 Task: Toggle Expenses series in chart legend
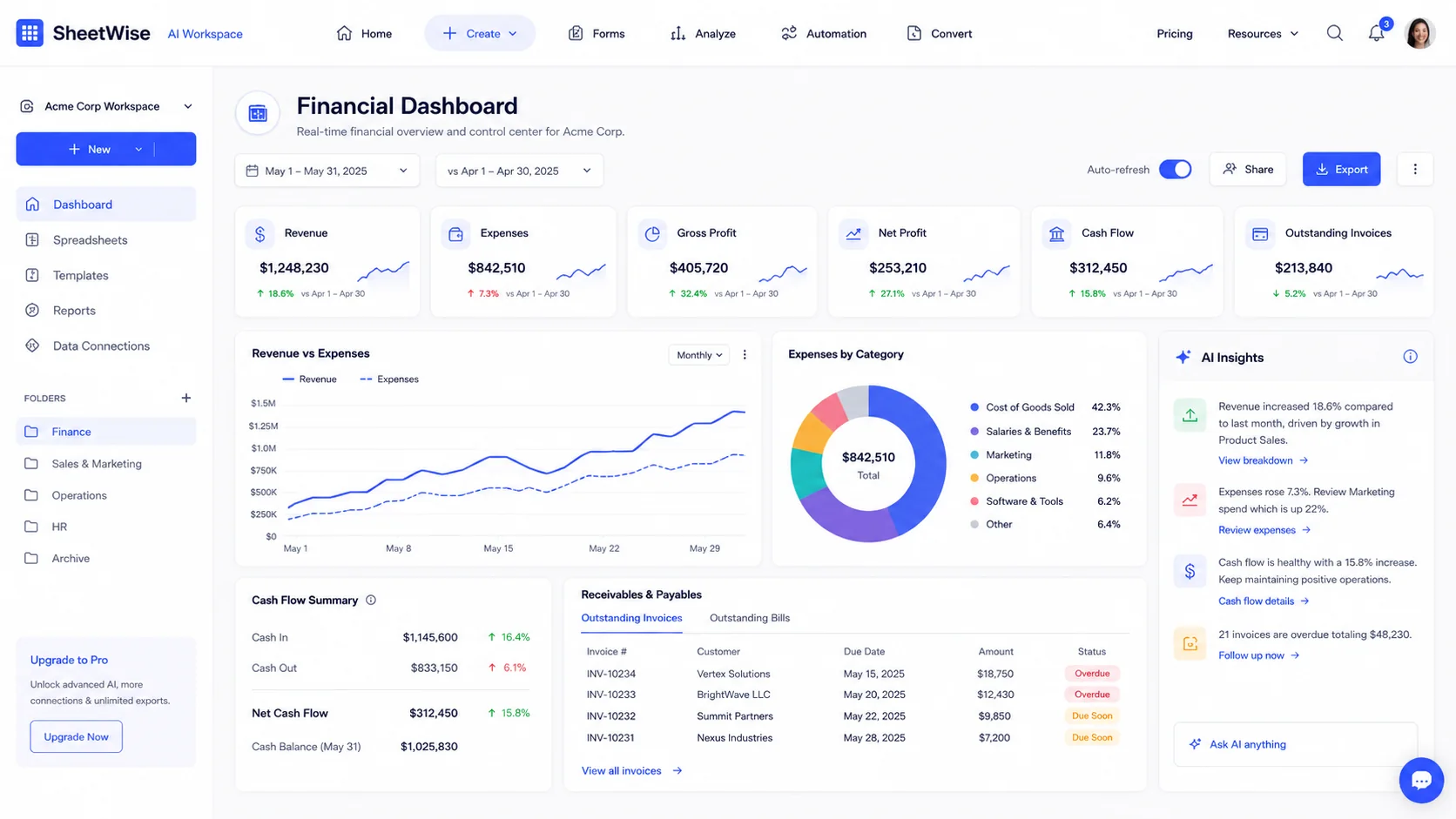tap(389, 379)
